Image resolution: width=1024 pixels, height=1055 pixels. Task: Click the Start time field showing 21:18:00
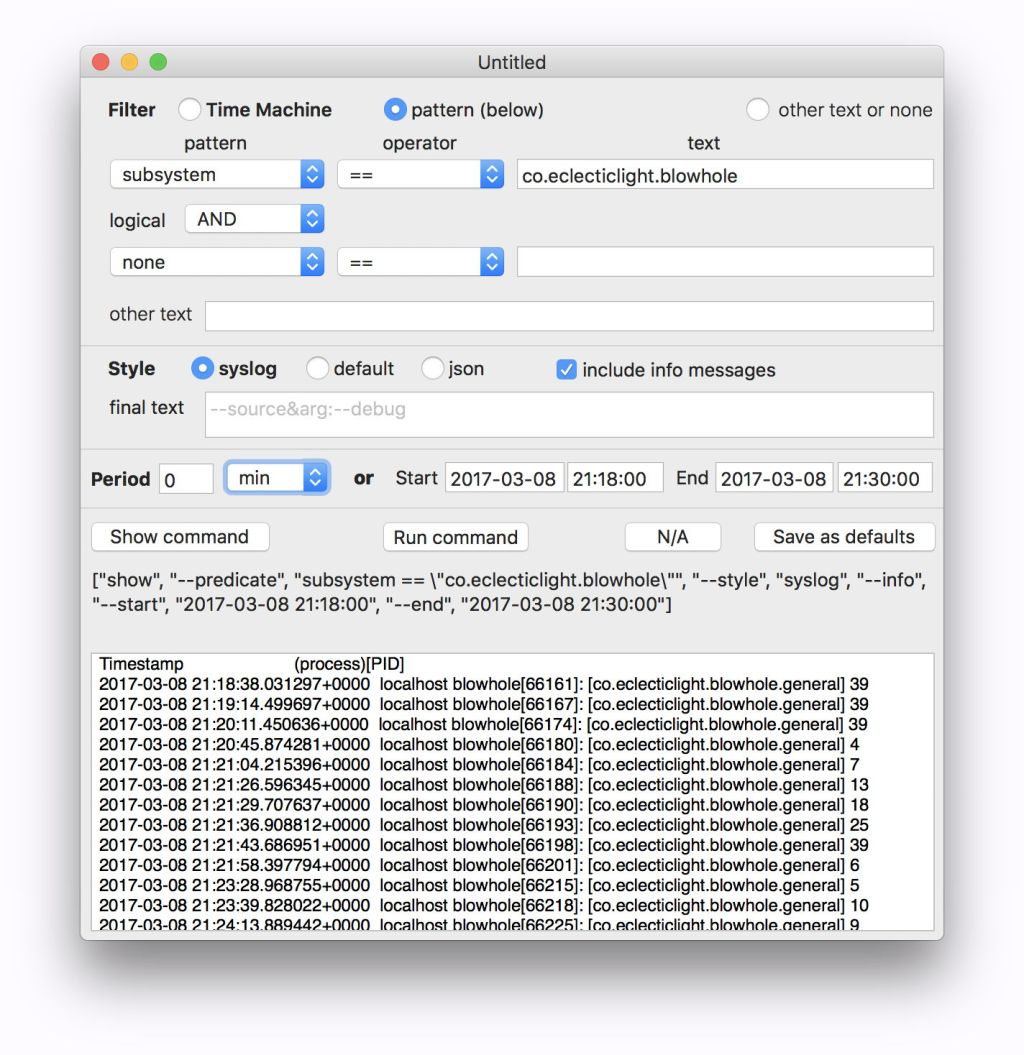tap(615, 478)
